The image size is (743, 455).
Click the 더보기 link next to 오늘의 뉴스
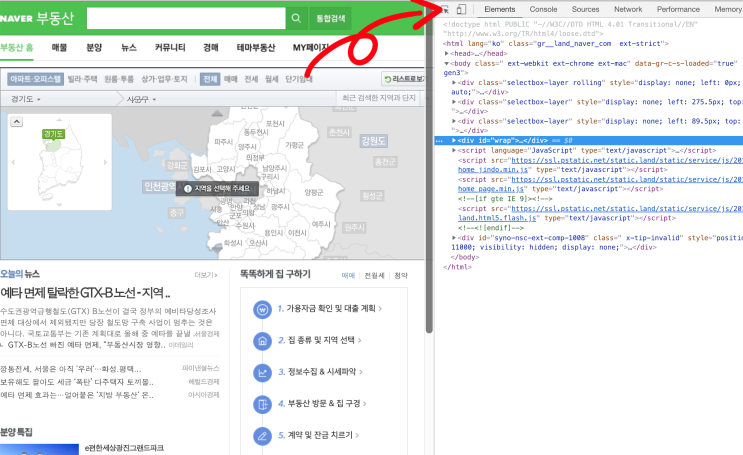click(206, 275)
